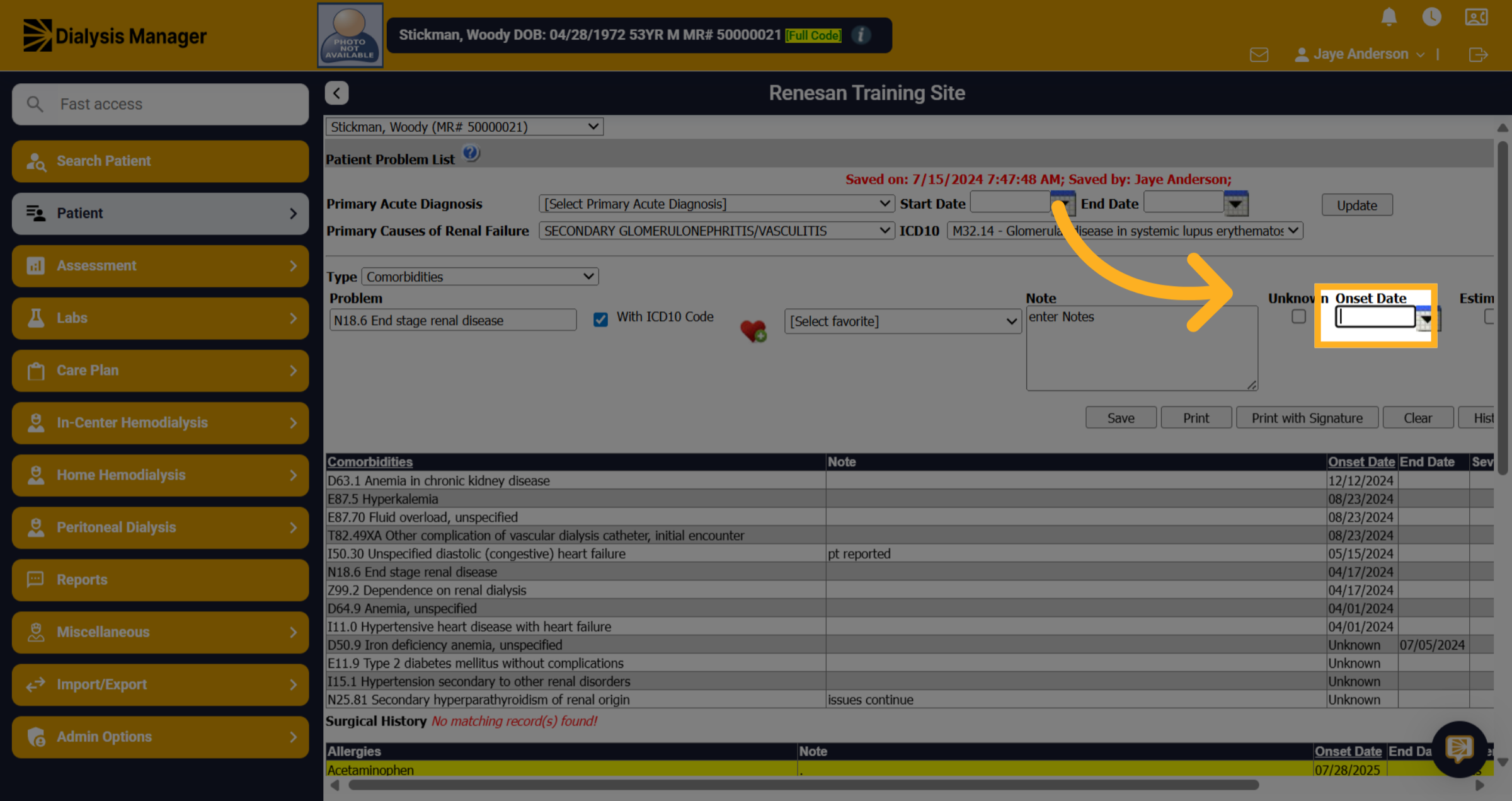Expand the Patient menu
Screen dimensions: 1512x801
pyautogui.click(x=160, y=214)
